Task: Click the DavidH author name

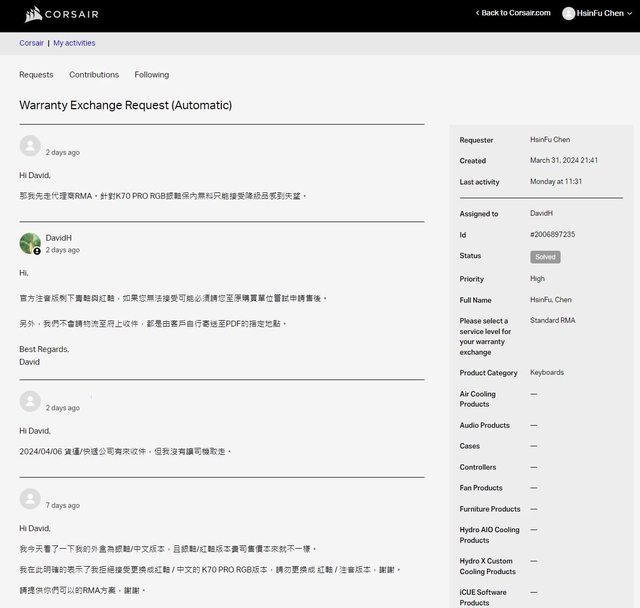Action: pos(59,238)
